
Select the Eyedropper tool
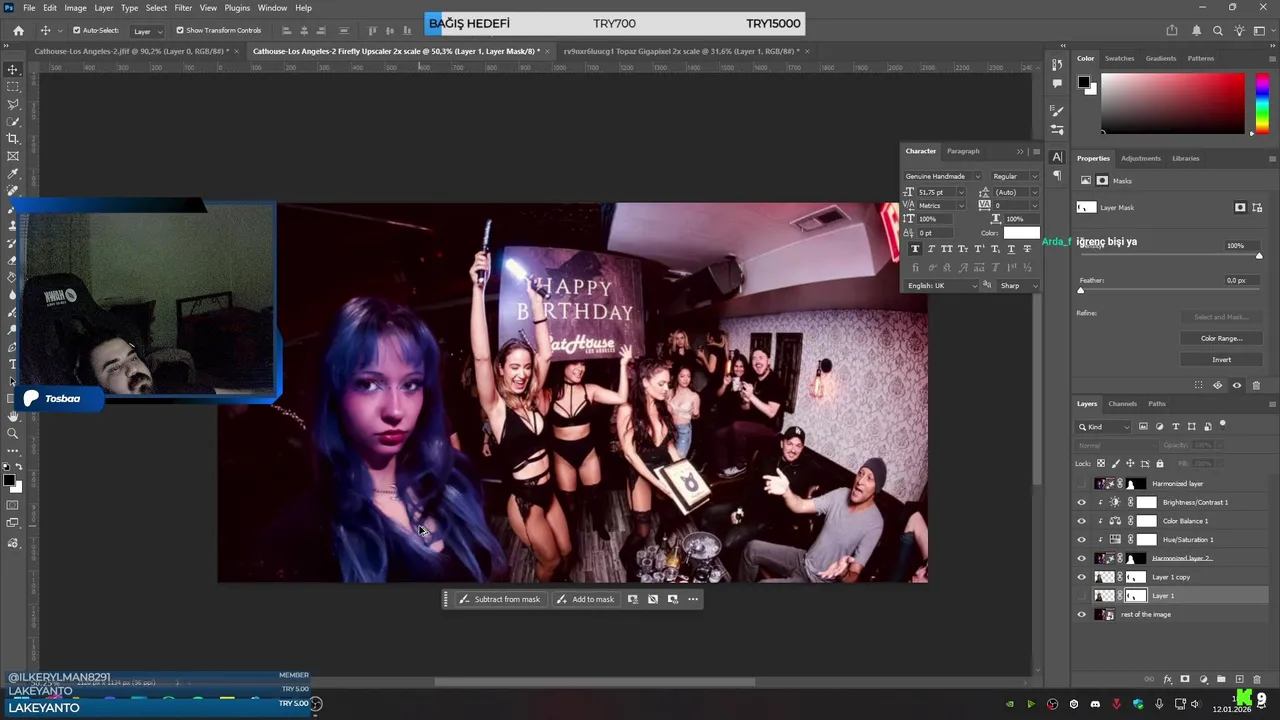[13, 174]
